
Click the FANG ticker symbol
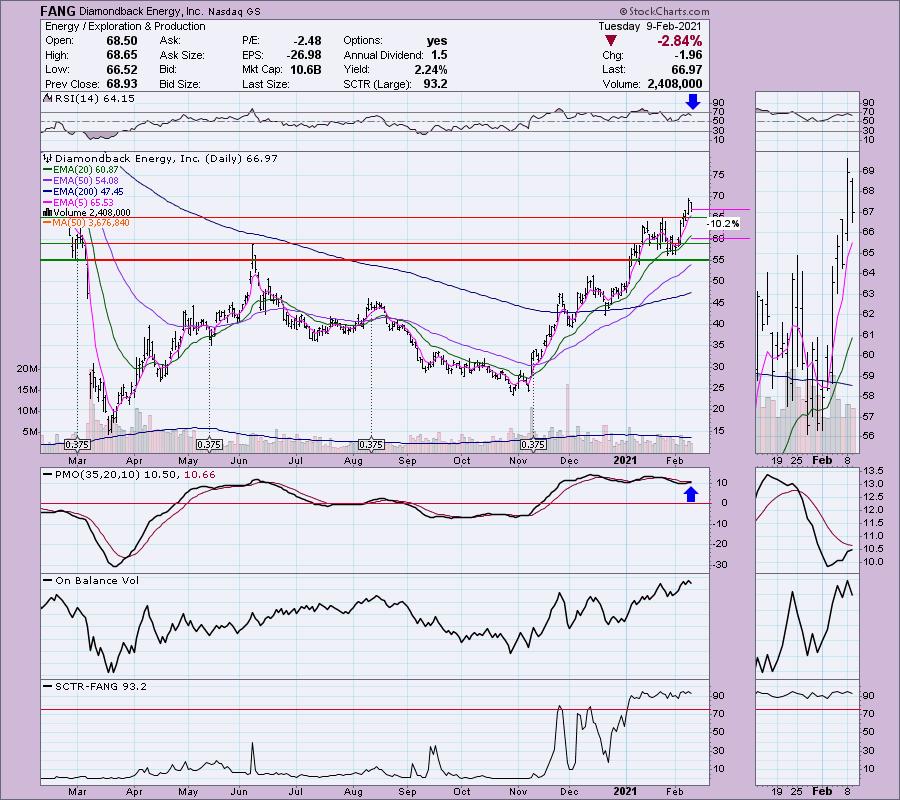pyautogui.click(x=56, y=11)
